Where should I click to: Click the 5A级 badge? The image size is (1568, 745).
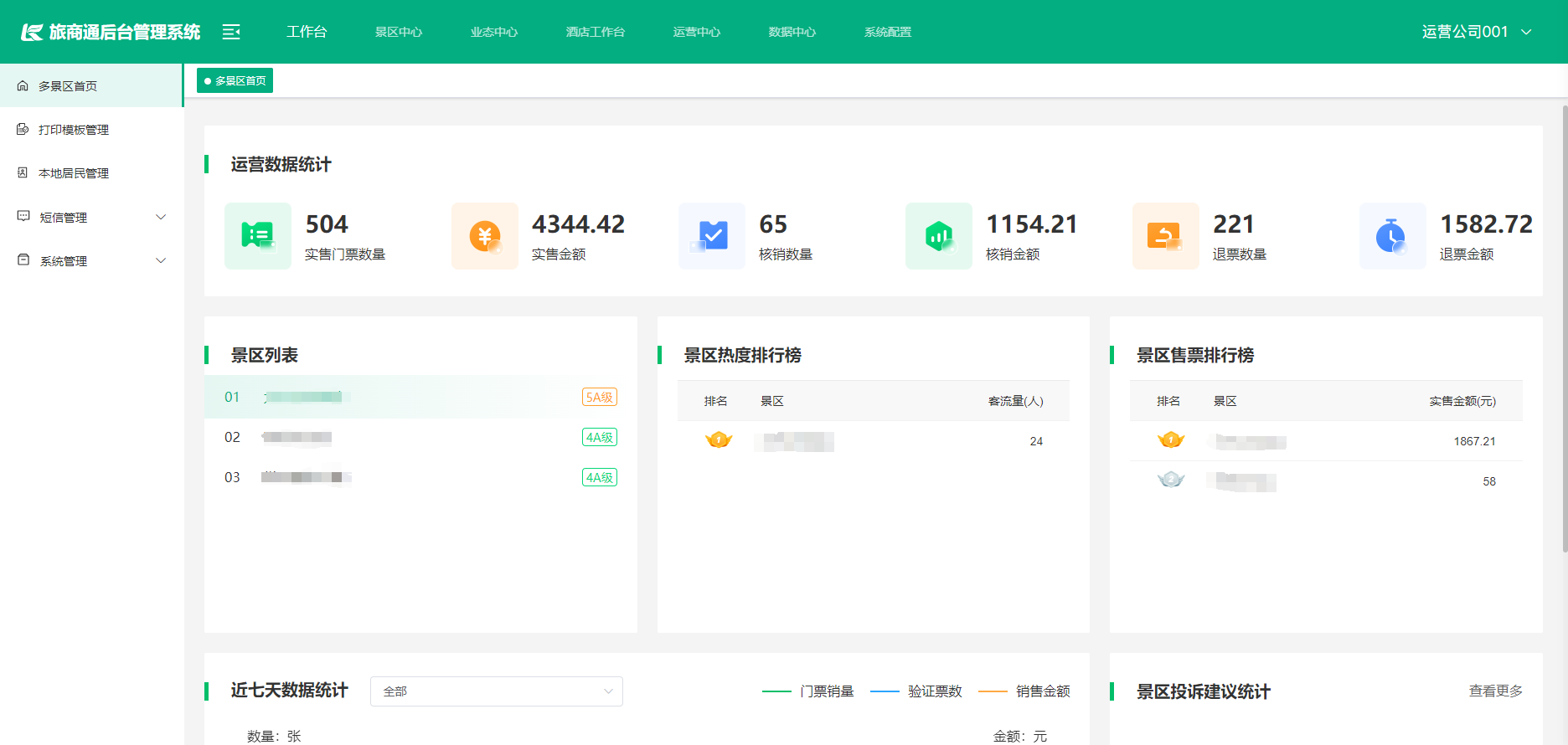[600, 397]
